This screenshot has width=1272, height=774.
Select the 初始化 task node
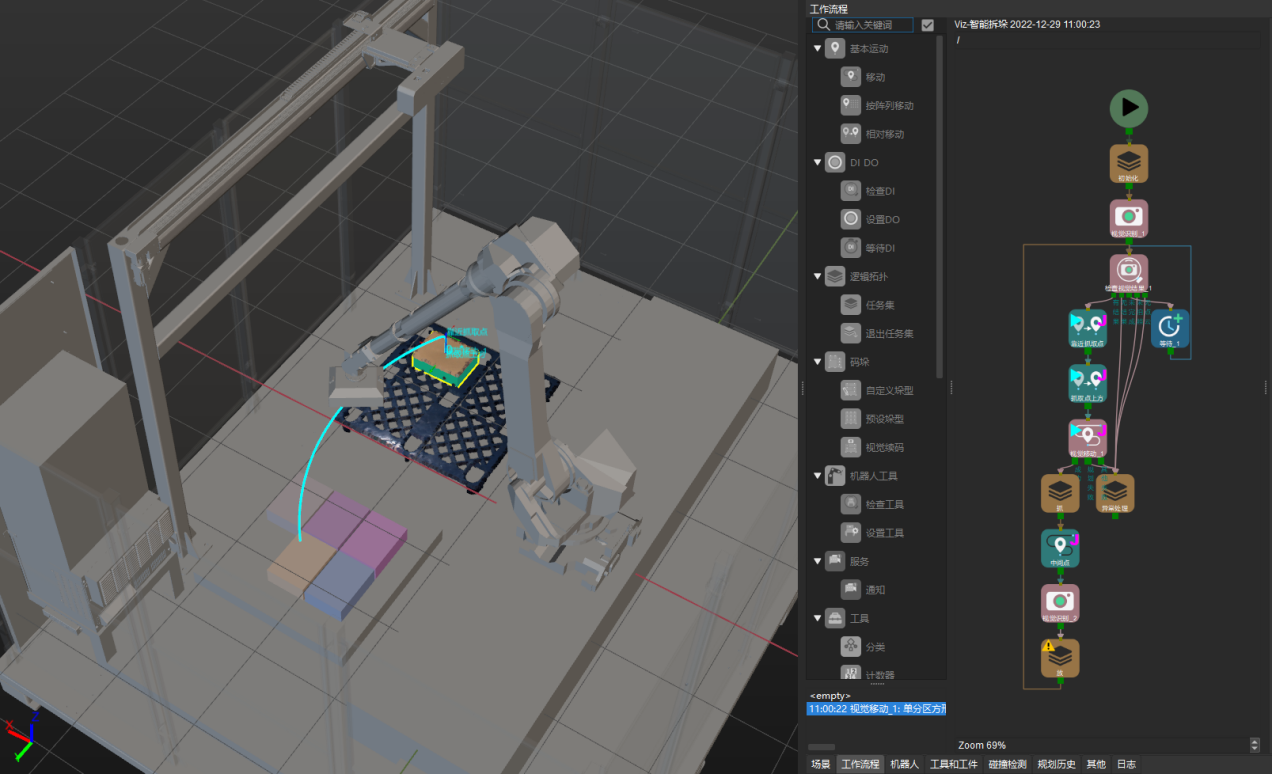pyautogui.click(x=1128, y=163)
